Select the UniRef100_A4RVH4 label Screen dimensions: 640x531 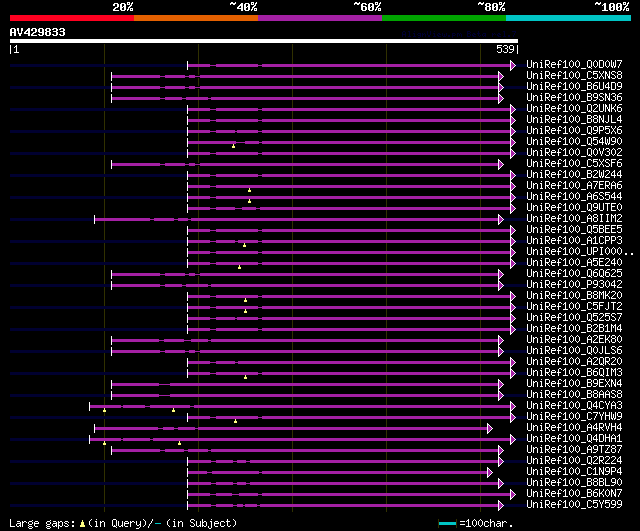(574, 428)
